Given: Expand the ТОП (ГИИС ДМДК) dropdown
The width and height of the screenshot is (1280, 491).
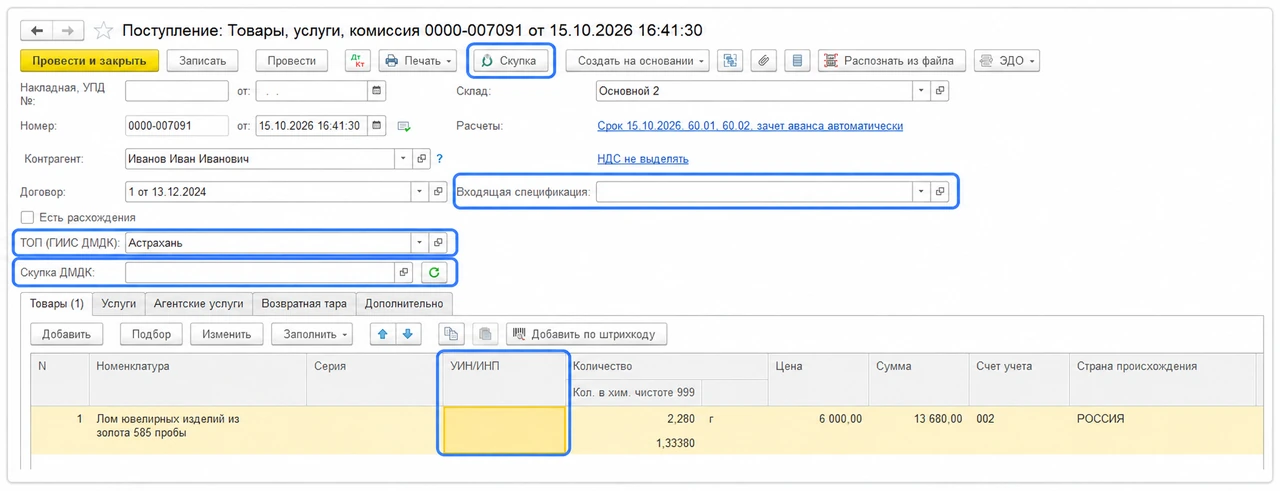Looking at the screenshot, I should tap(420, 242).
